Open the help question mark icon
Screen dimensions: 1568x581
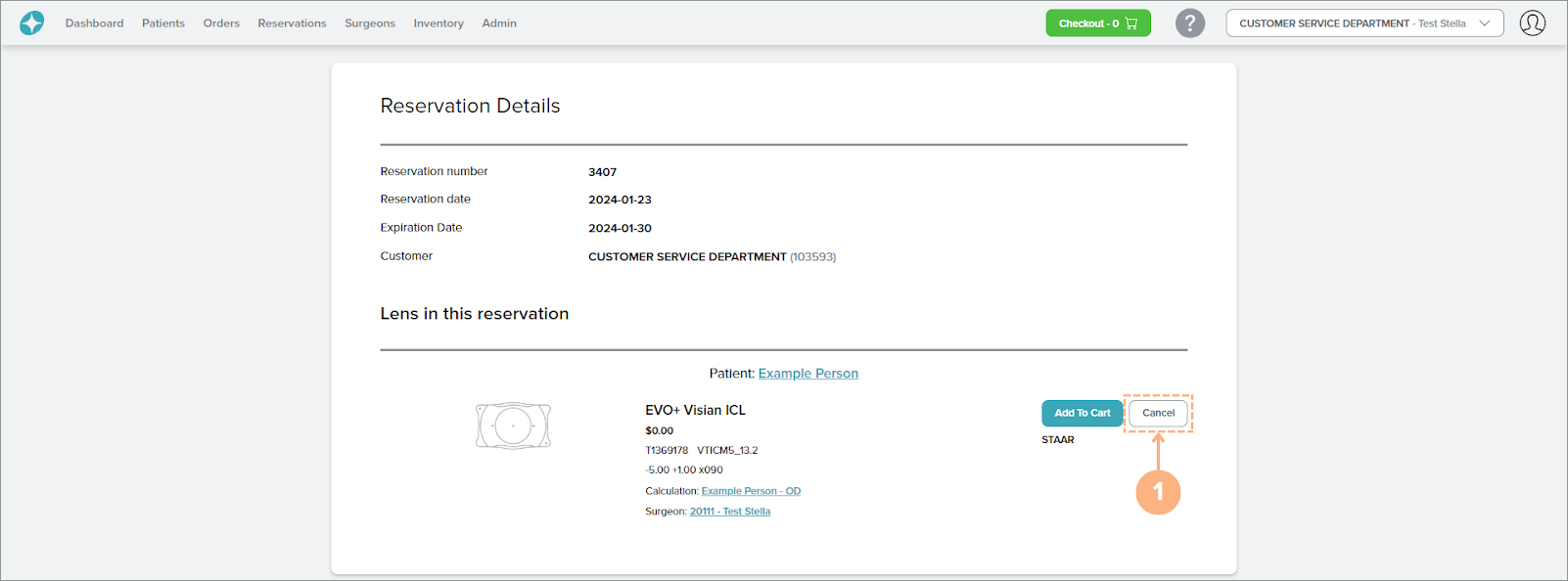coord(1189,23)
